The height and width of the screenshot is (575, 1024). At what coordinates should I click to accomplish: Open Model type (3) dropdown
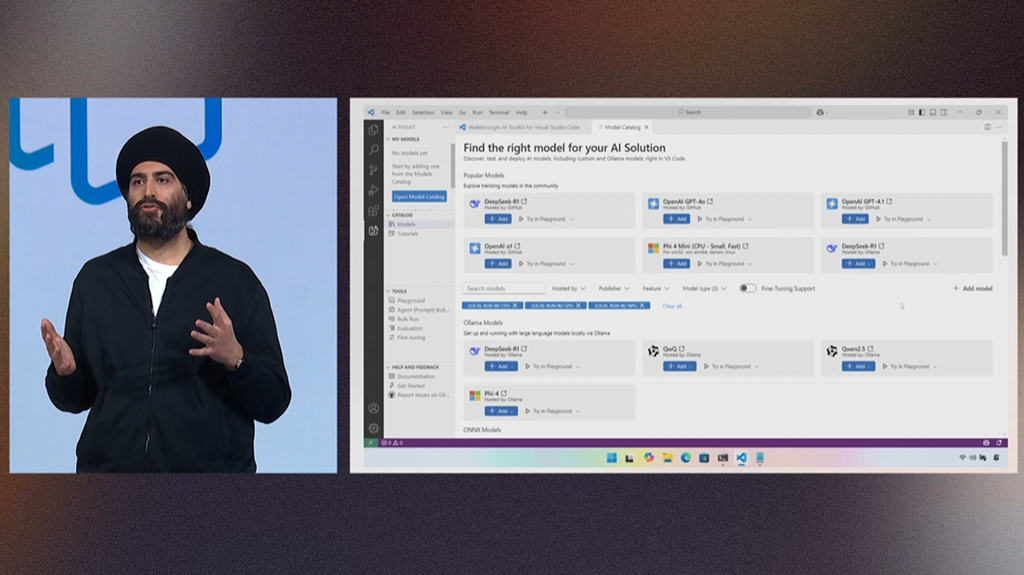click(704, 288)
